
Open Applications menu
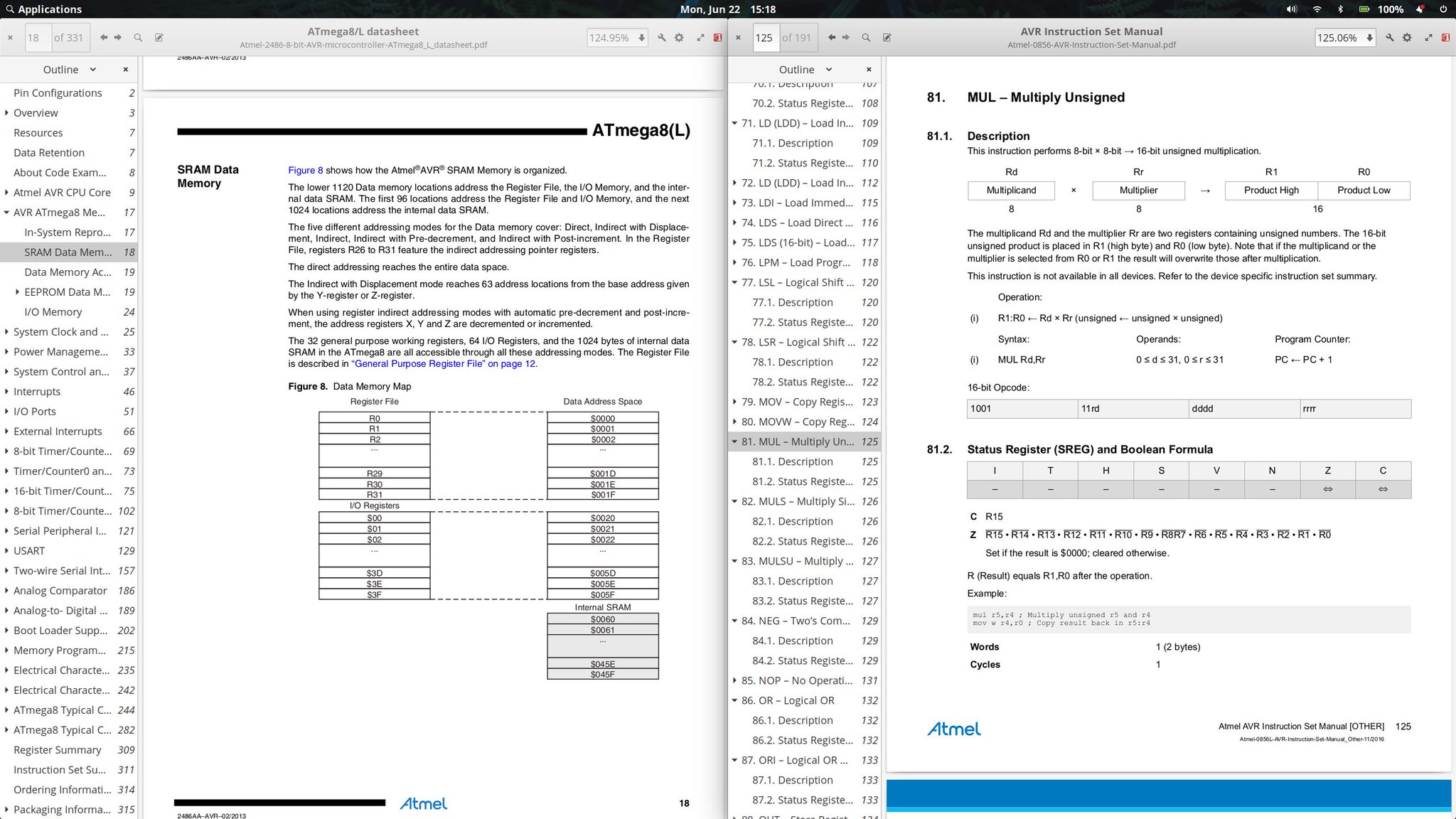pyautogui.click(x=43, y=9)
